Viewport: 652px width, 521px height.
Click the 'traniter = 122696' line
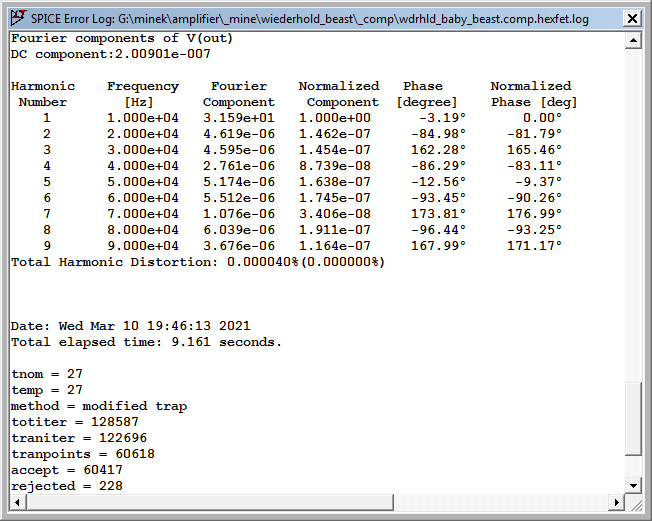click(79, 438)
